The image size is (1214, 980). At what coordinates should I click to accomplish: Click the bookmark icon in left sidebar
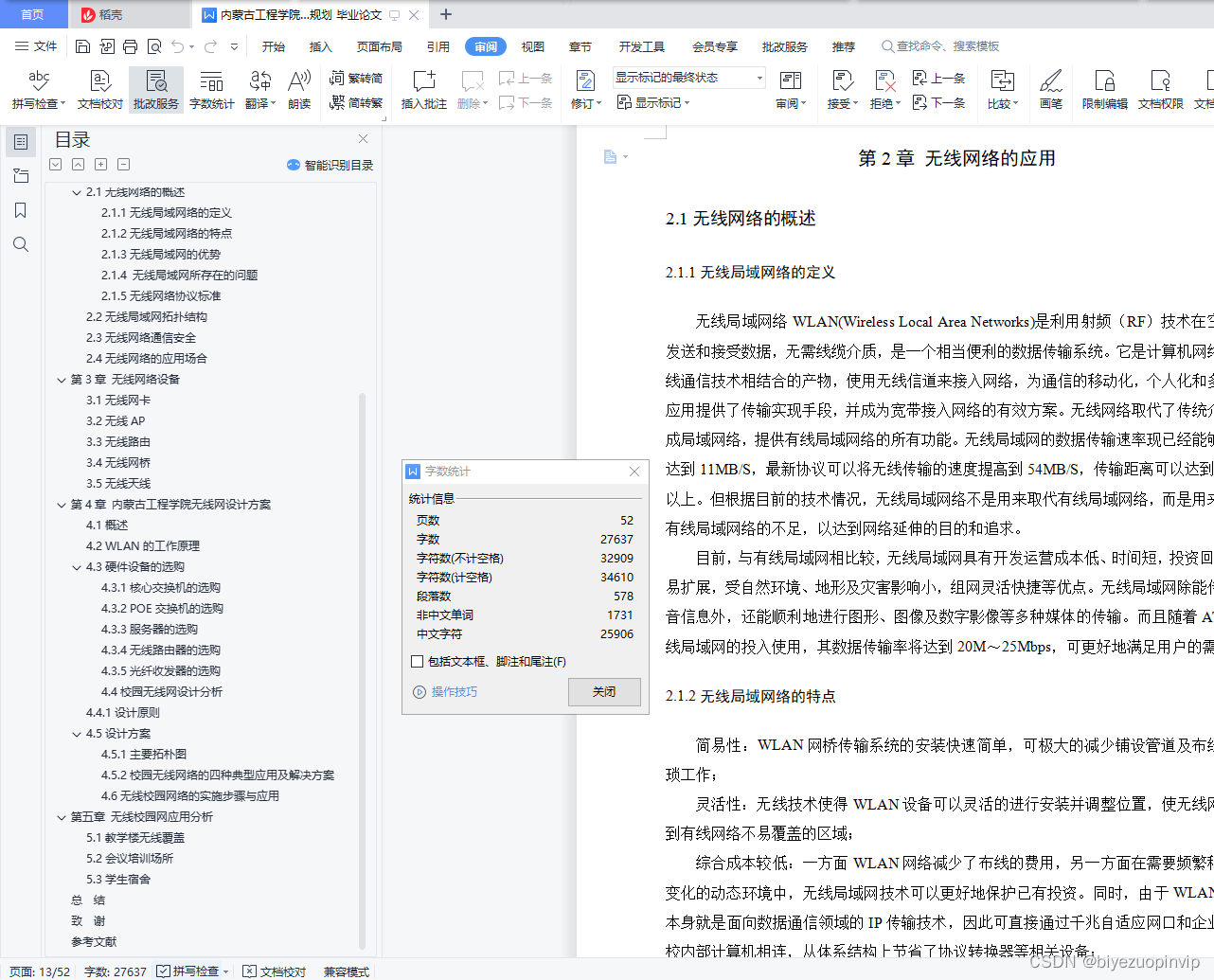tap(20, 210)
